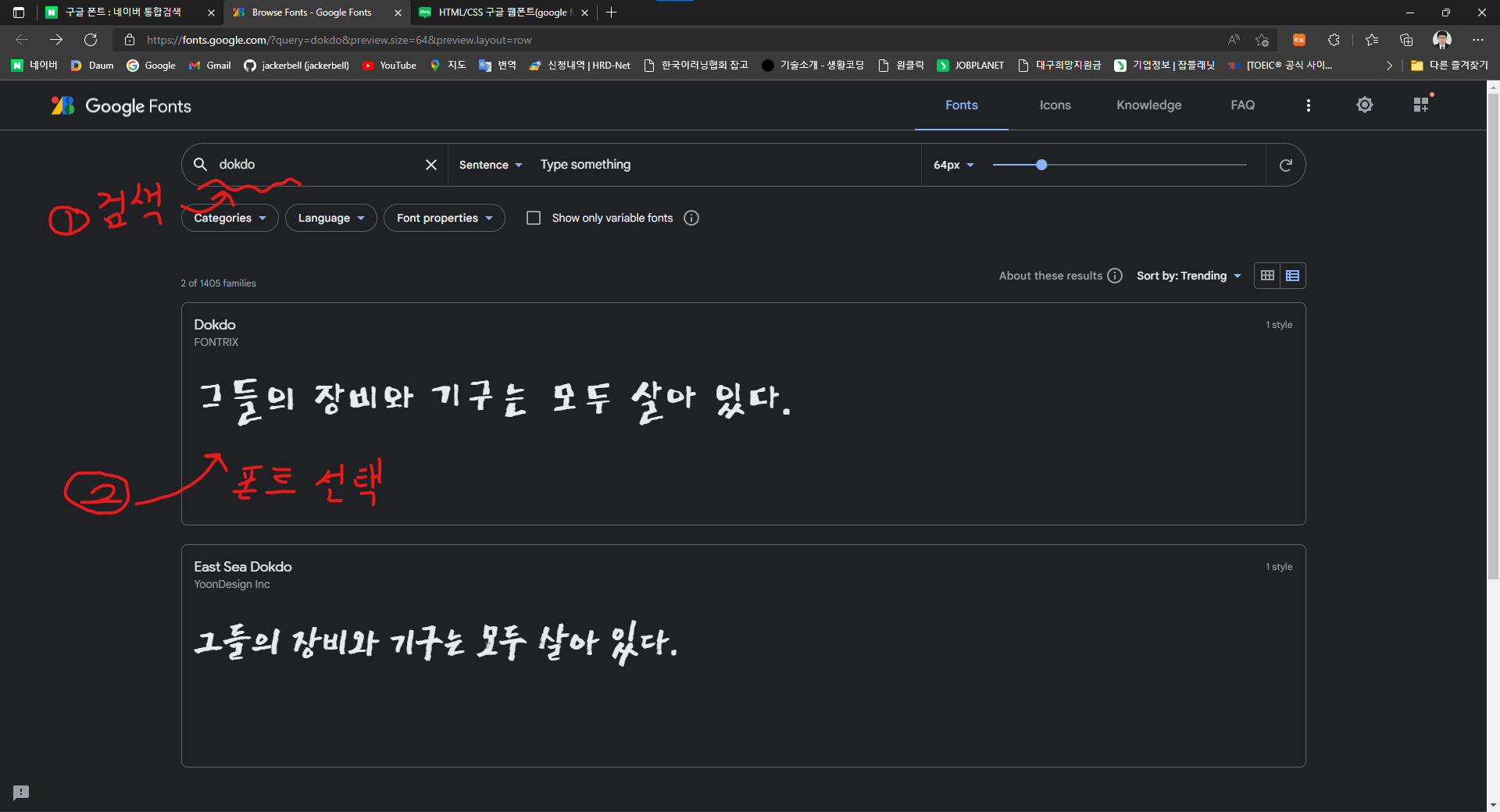Focus the dokdo search input field

316,164
